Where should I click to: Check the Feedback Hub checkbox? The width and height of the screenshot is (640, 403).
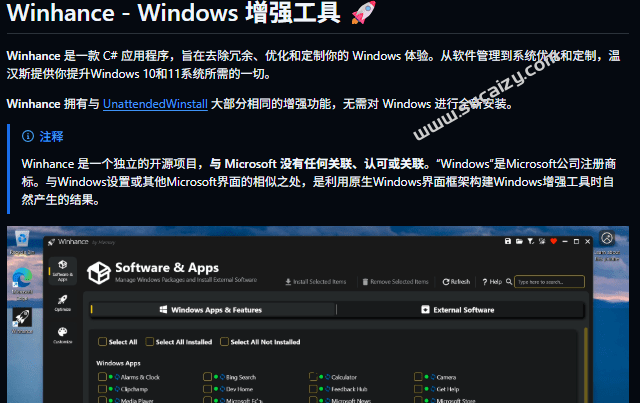click(313, 389)
